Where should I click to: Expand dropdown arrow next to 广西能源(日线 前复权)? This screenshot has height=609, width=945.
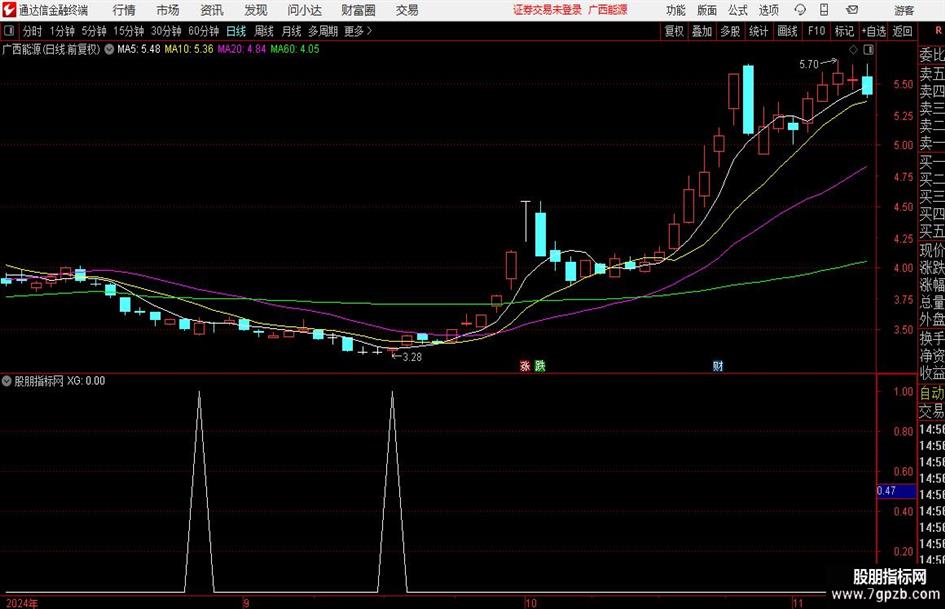point(109,49)
